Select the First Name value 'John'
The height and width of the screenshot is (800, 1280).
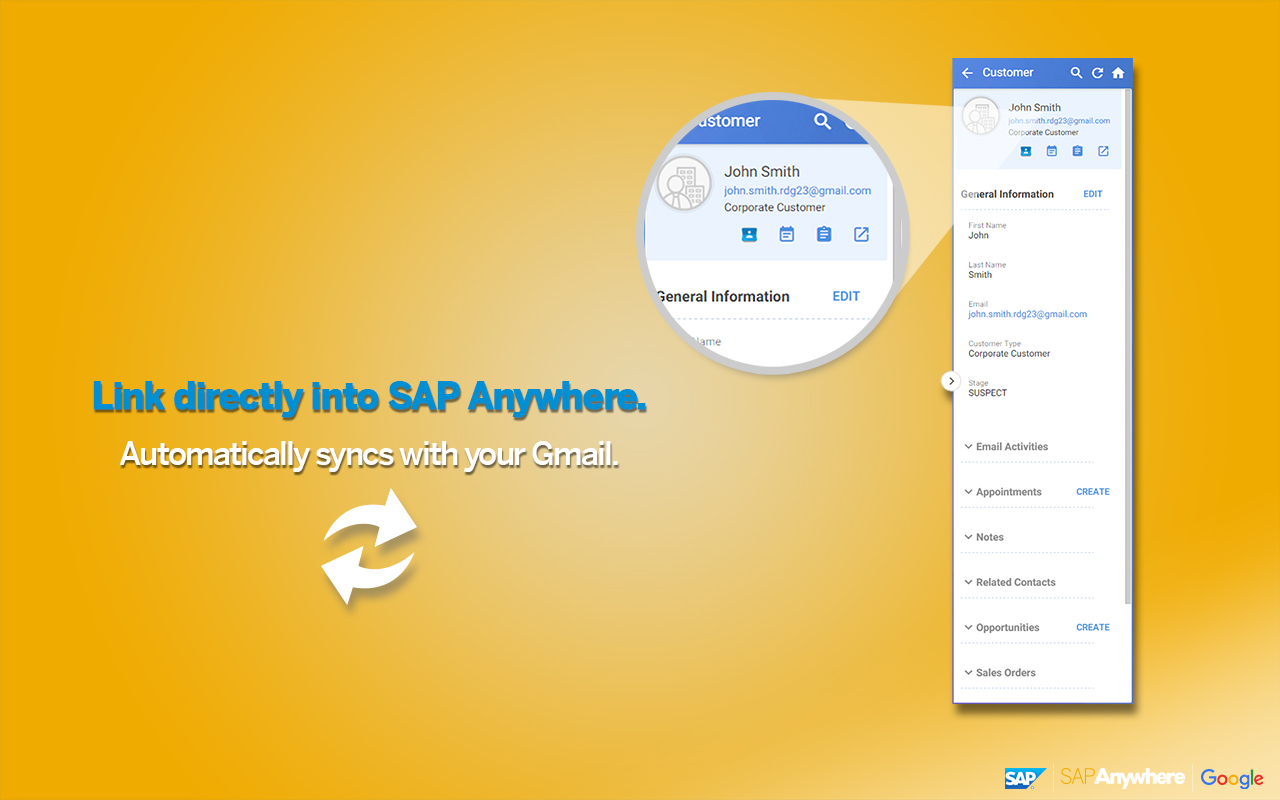coord(978,236)
